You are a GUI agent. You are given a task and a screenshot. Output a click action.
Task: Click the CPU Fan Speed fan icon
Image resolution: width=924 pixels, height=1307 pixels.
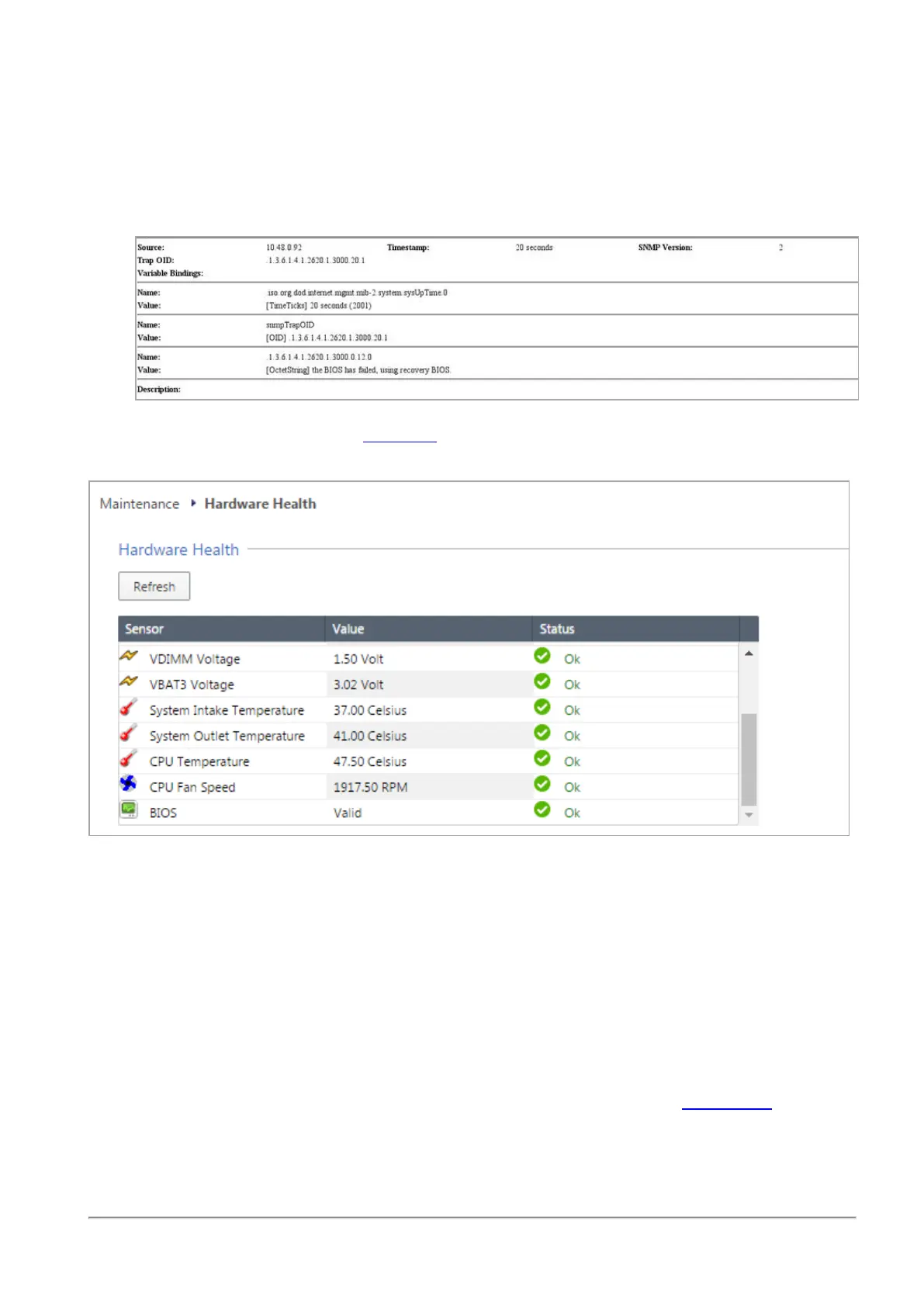(128, 784)
